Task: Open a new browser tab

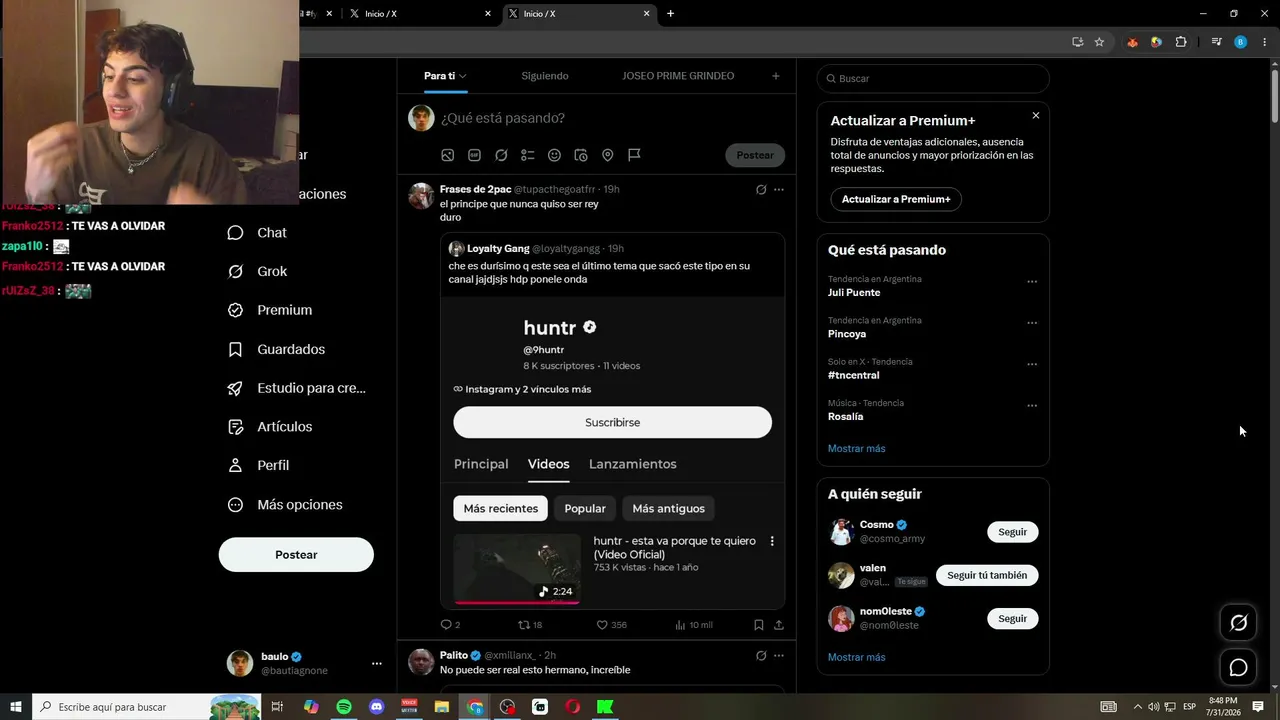Action: coord(670,14)
